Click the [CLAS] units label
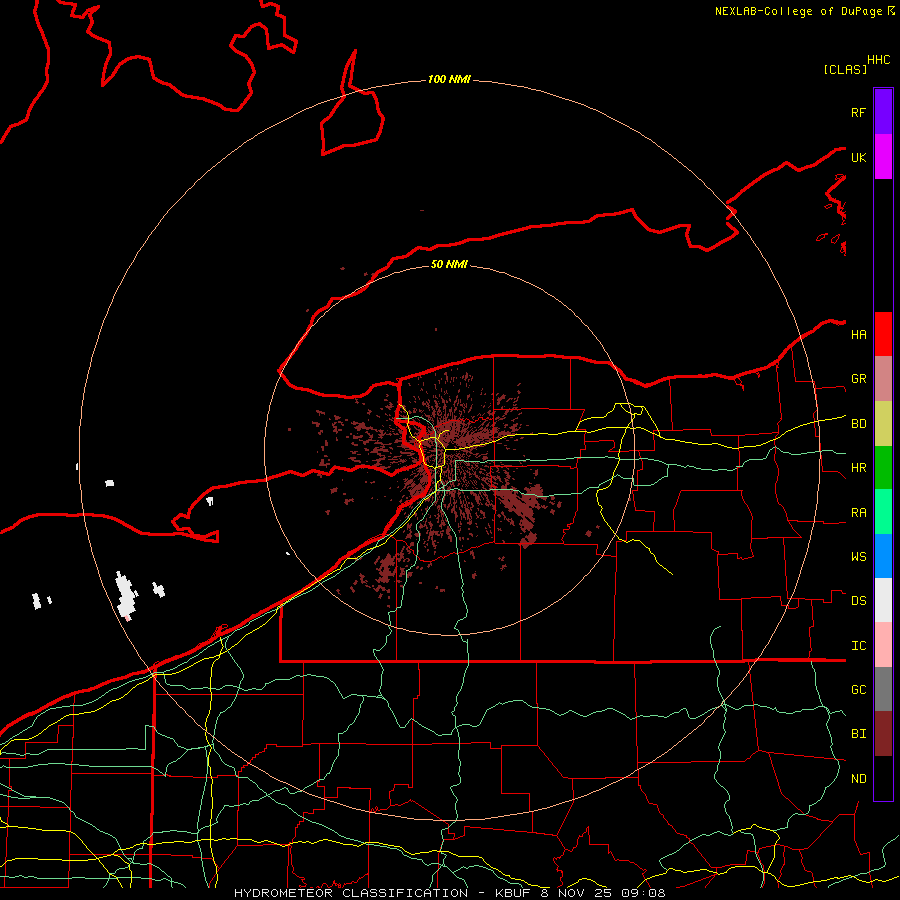 point(845,69)
